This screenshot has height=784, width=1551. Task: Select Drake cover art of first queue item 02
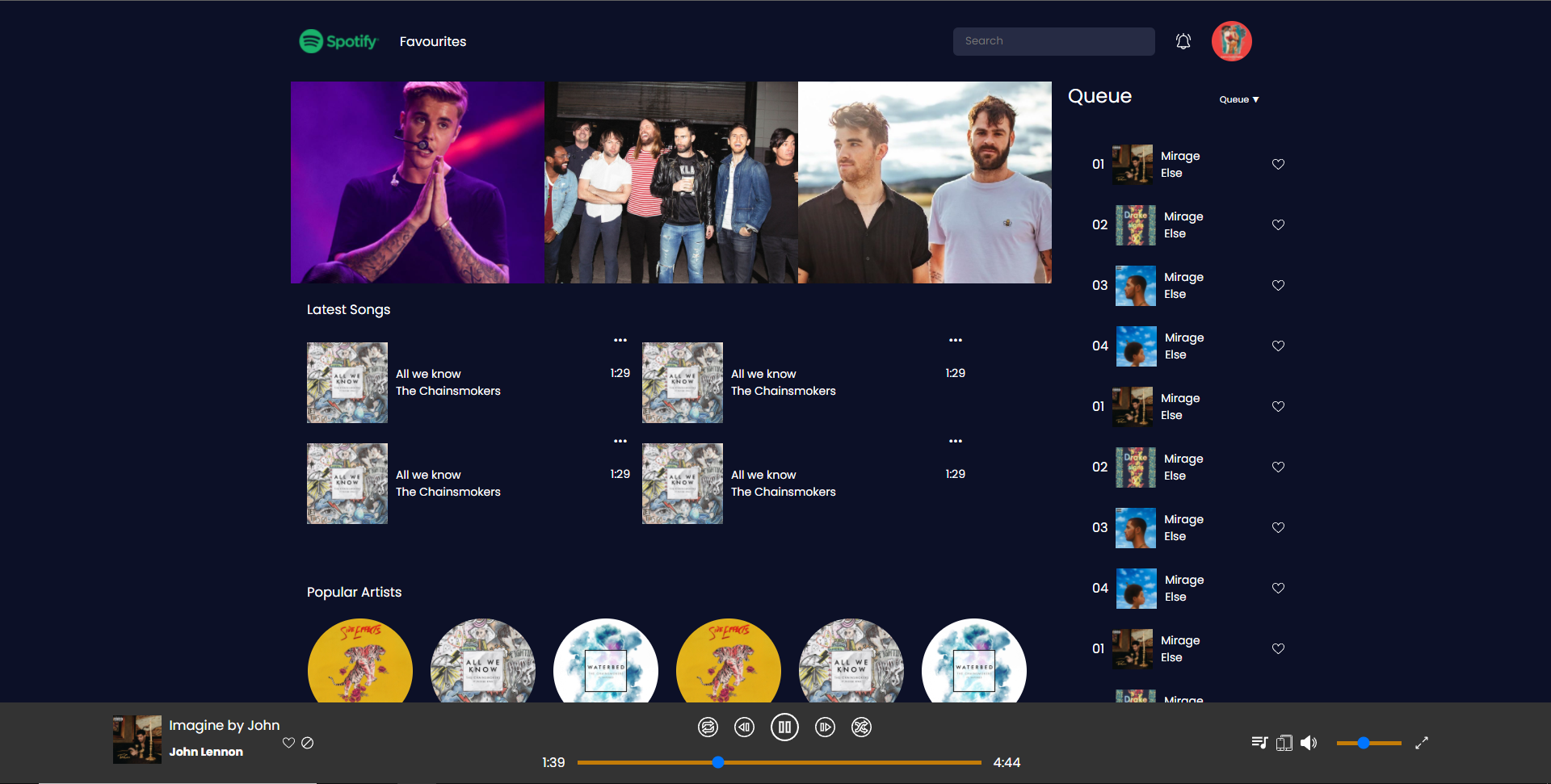pyautogui.click(x=1136, y=225)
